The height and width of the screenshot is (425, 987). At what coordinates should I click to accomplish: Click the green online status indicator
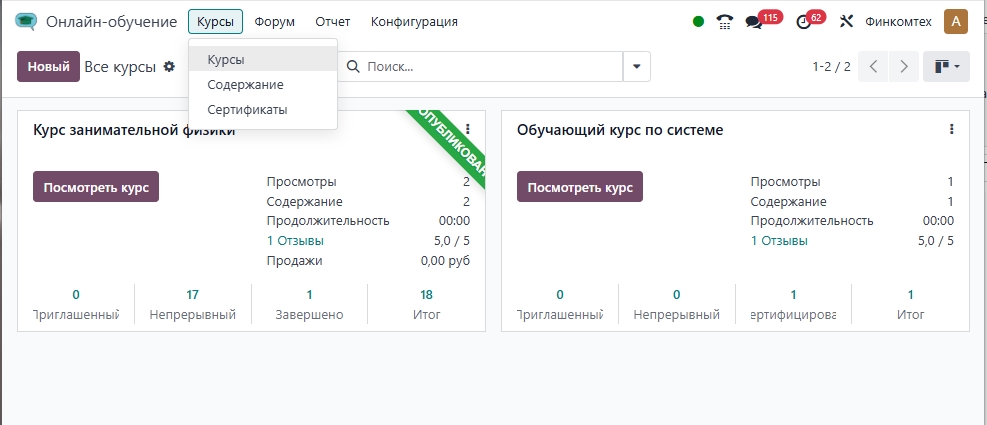[698, 21]
